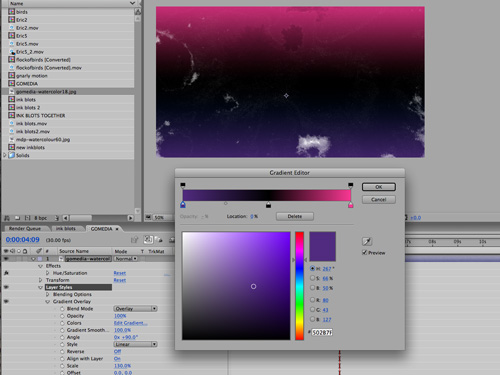Click the lock column header icon
This screenshot has height=375, width=500.
pyautogui.click(x=25, y=251)
